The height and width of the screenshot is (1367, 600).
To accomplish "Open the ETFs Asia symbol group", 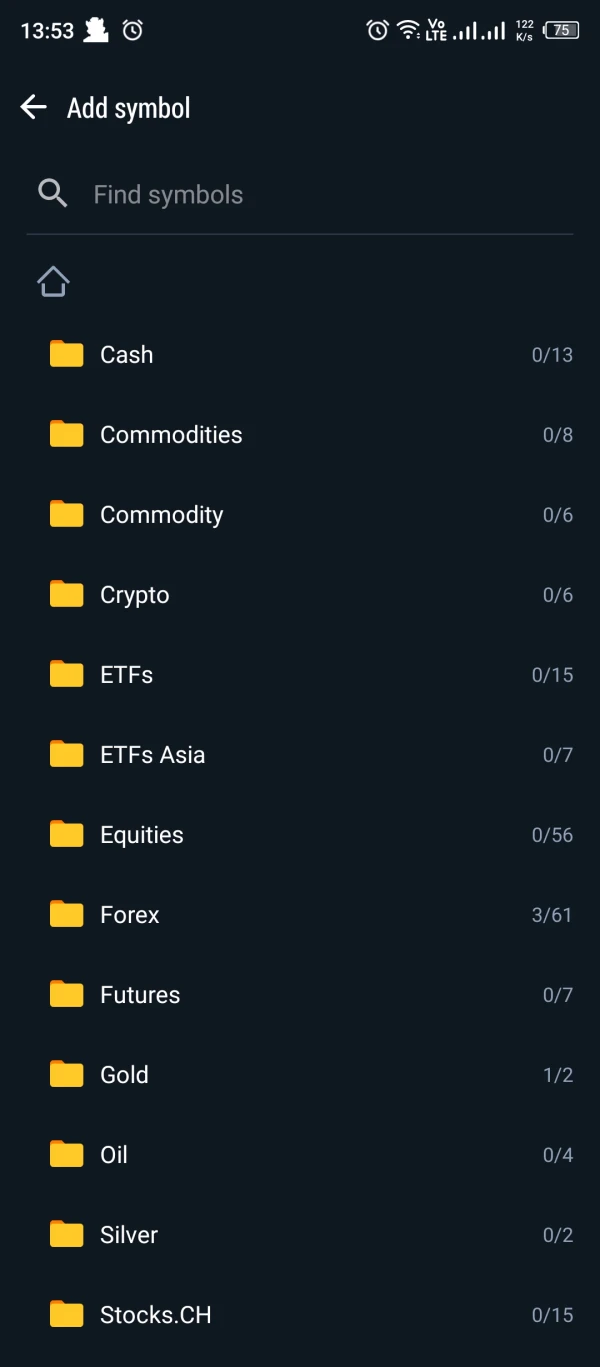I will (x=153, y=755).
